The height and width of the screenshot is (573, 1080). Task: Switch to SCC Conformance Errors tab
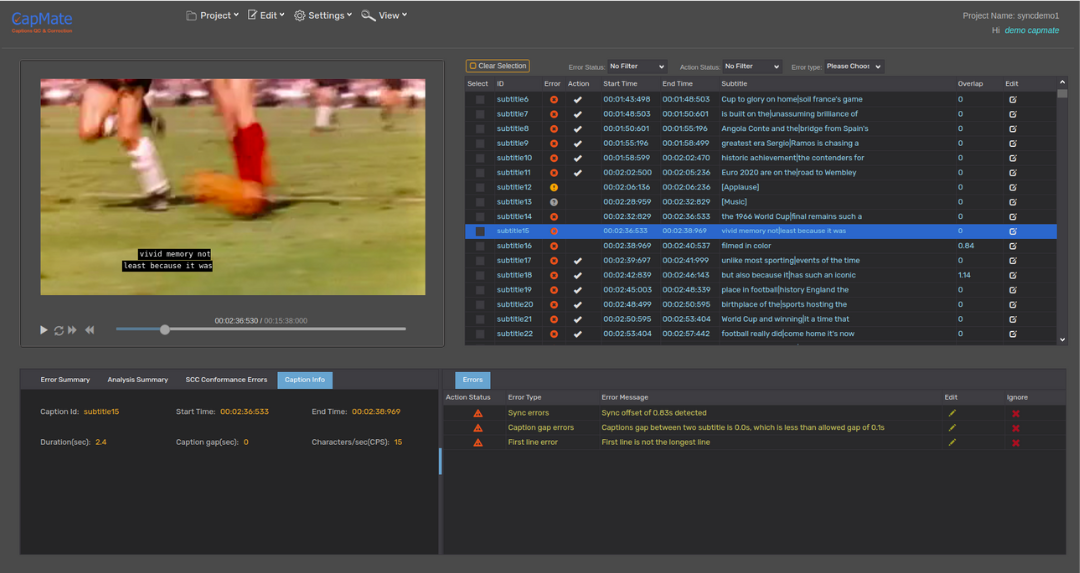(226, 380)
